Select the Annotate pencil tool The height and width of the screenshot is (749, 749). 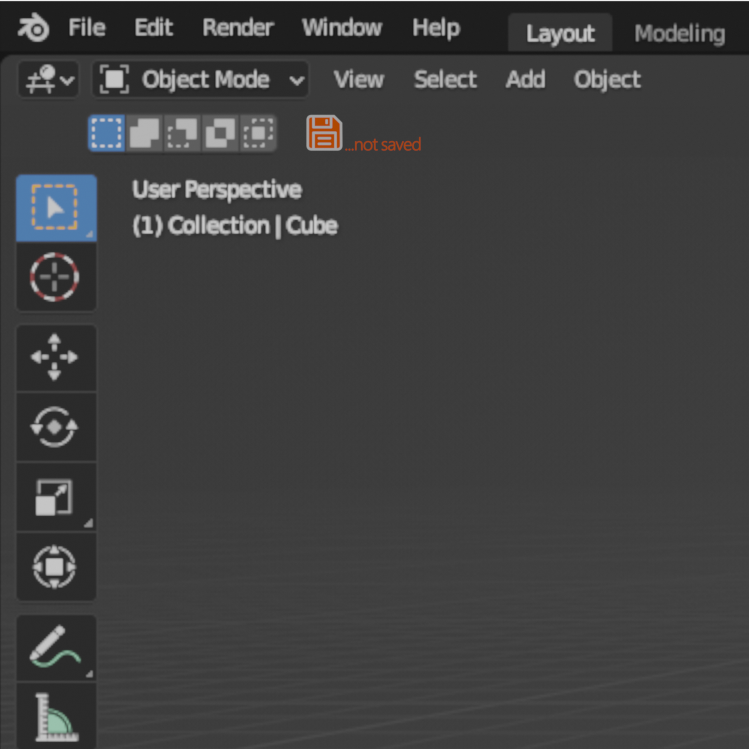[x=56, y=648]
